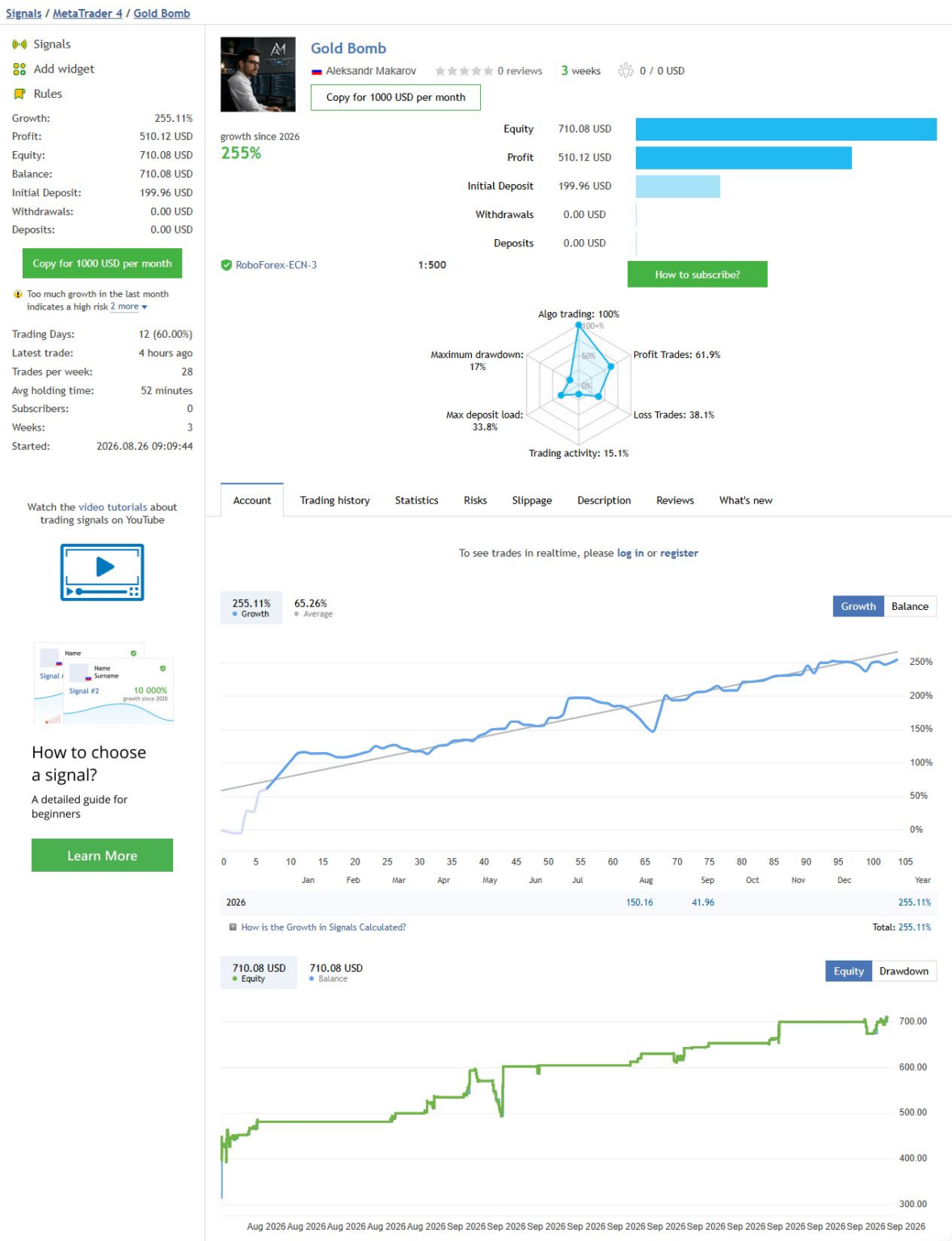952x1241 pixels.
Task: Click the Add widget grid icon
Action: pyautogui.click(x=19, y=69)
